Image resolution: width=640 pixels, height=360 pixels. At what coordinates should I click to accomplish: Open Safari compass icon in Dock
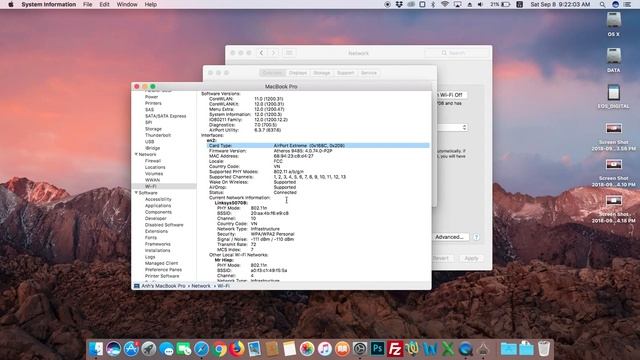tap(201, 349)
